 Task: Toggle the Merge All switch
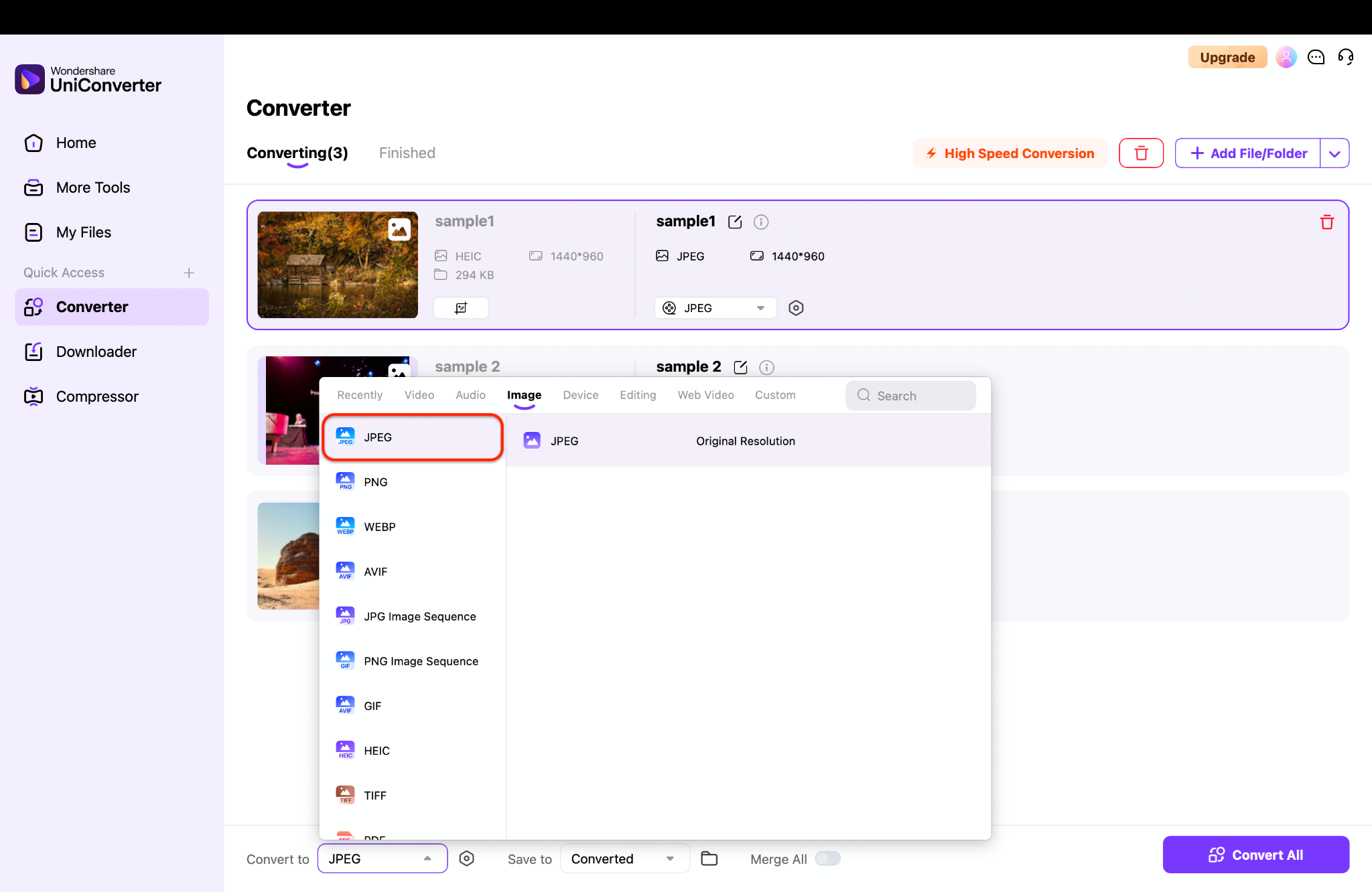point(827,859)
